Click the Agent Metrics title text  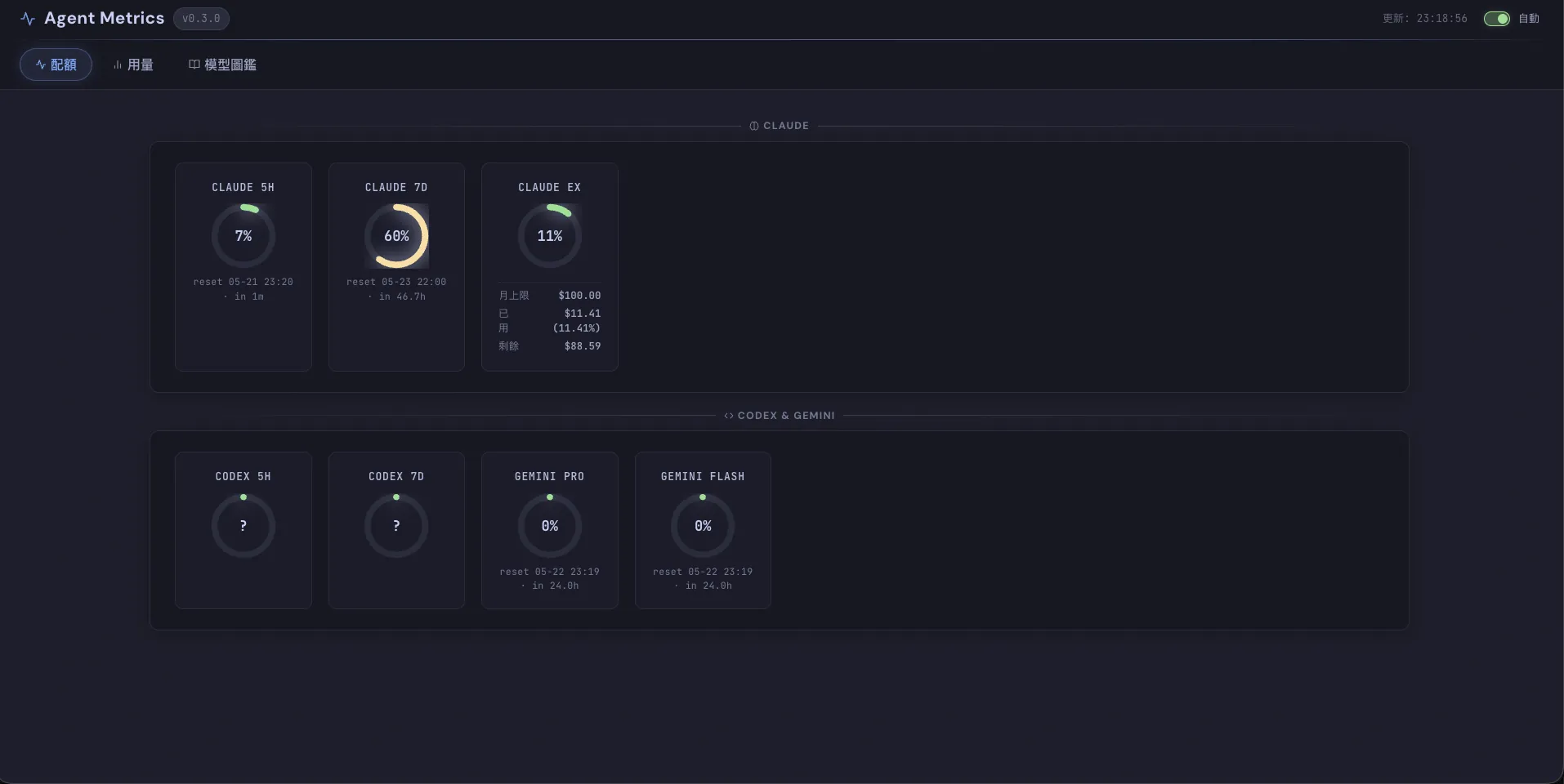point(105,19)
